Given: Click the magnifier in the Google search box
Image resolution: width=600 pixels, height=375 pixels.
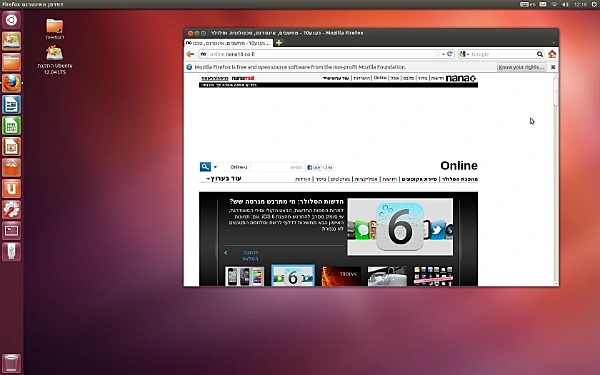Looking at the screenshot, I should click(x=540, y=54).
